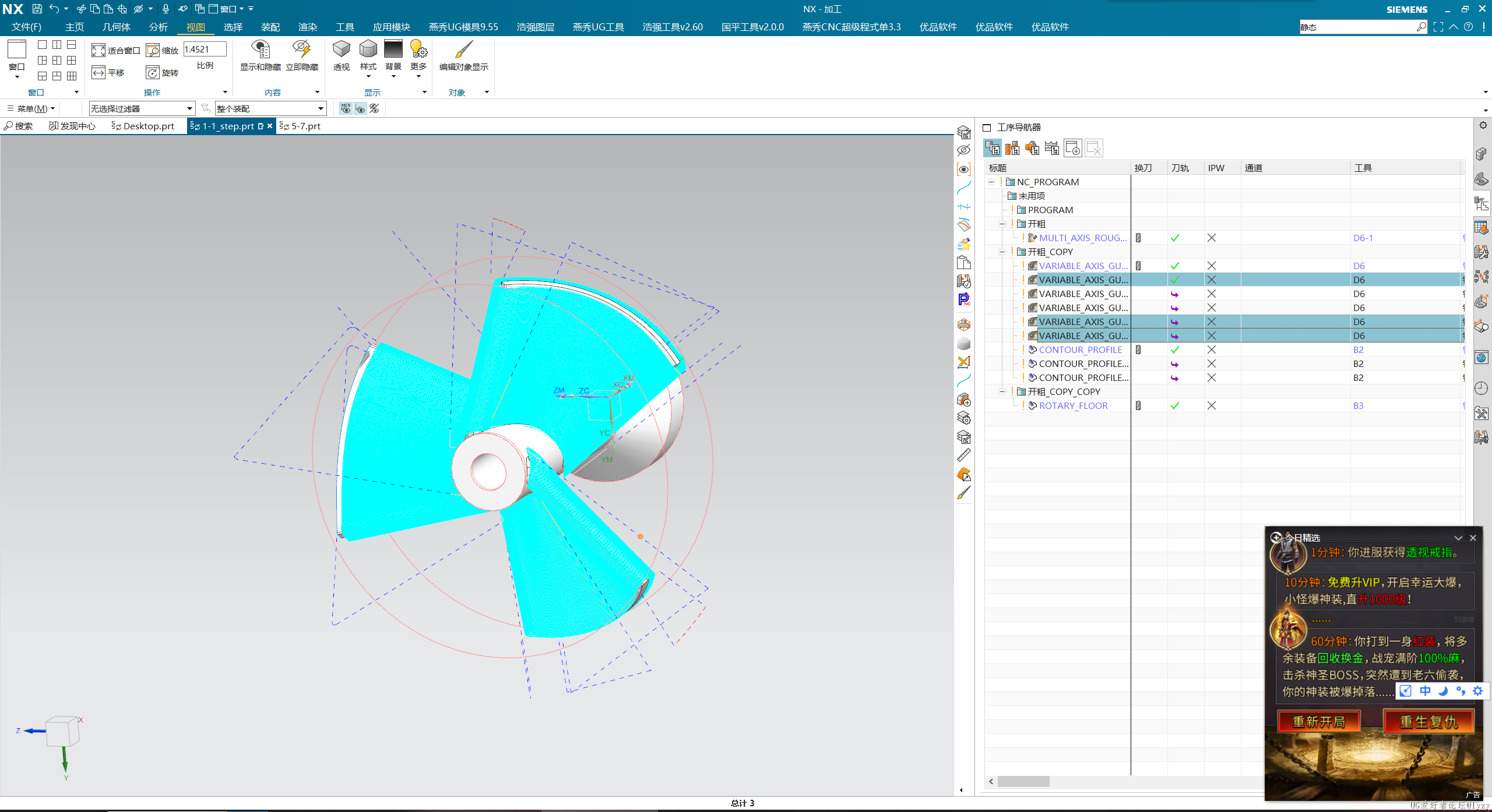Click the Cut scissors icon
The width and height of the screenshot is (1492, 812).
point(82,9)
